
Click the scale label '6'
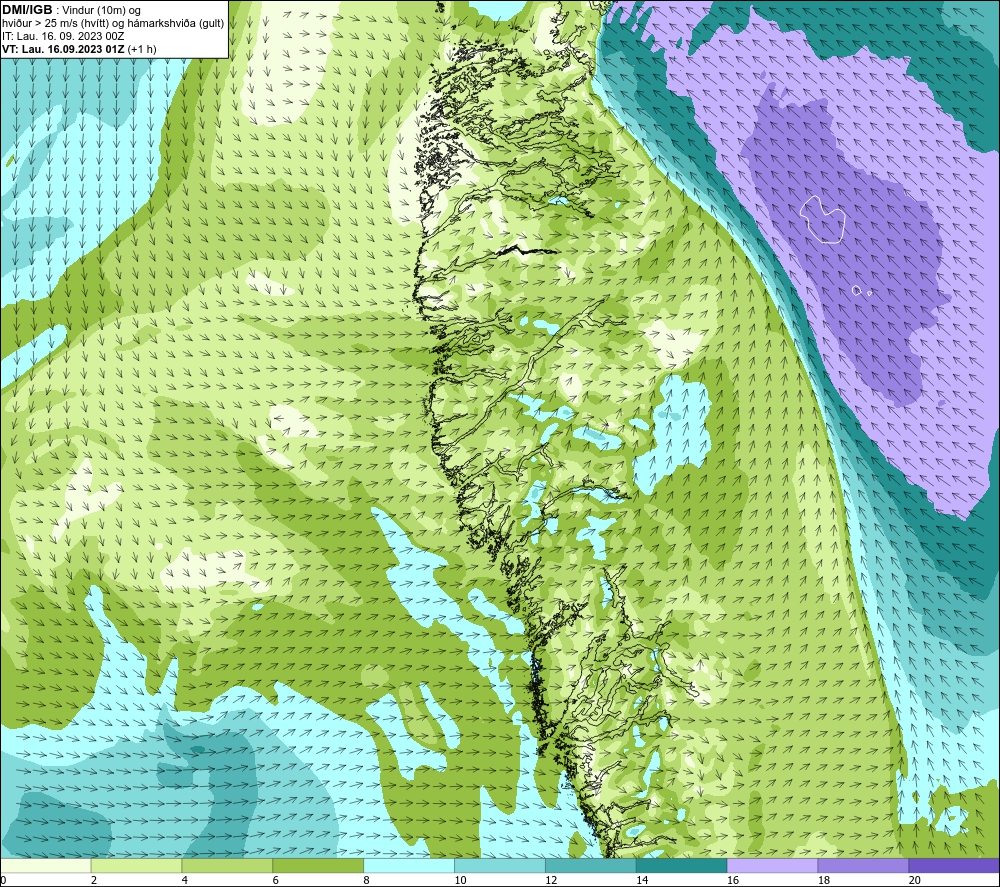tap(276, 880)
